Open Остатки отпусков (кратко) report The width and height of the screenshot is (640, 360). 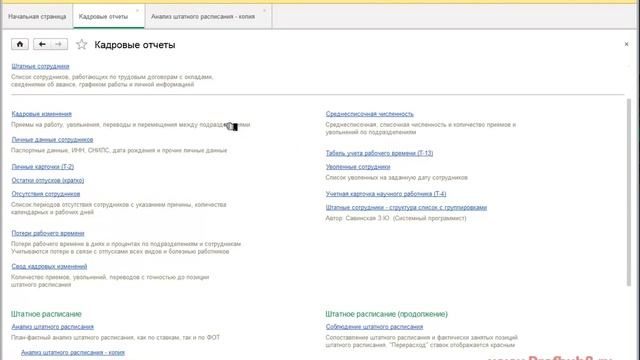tap(48, 180)
